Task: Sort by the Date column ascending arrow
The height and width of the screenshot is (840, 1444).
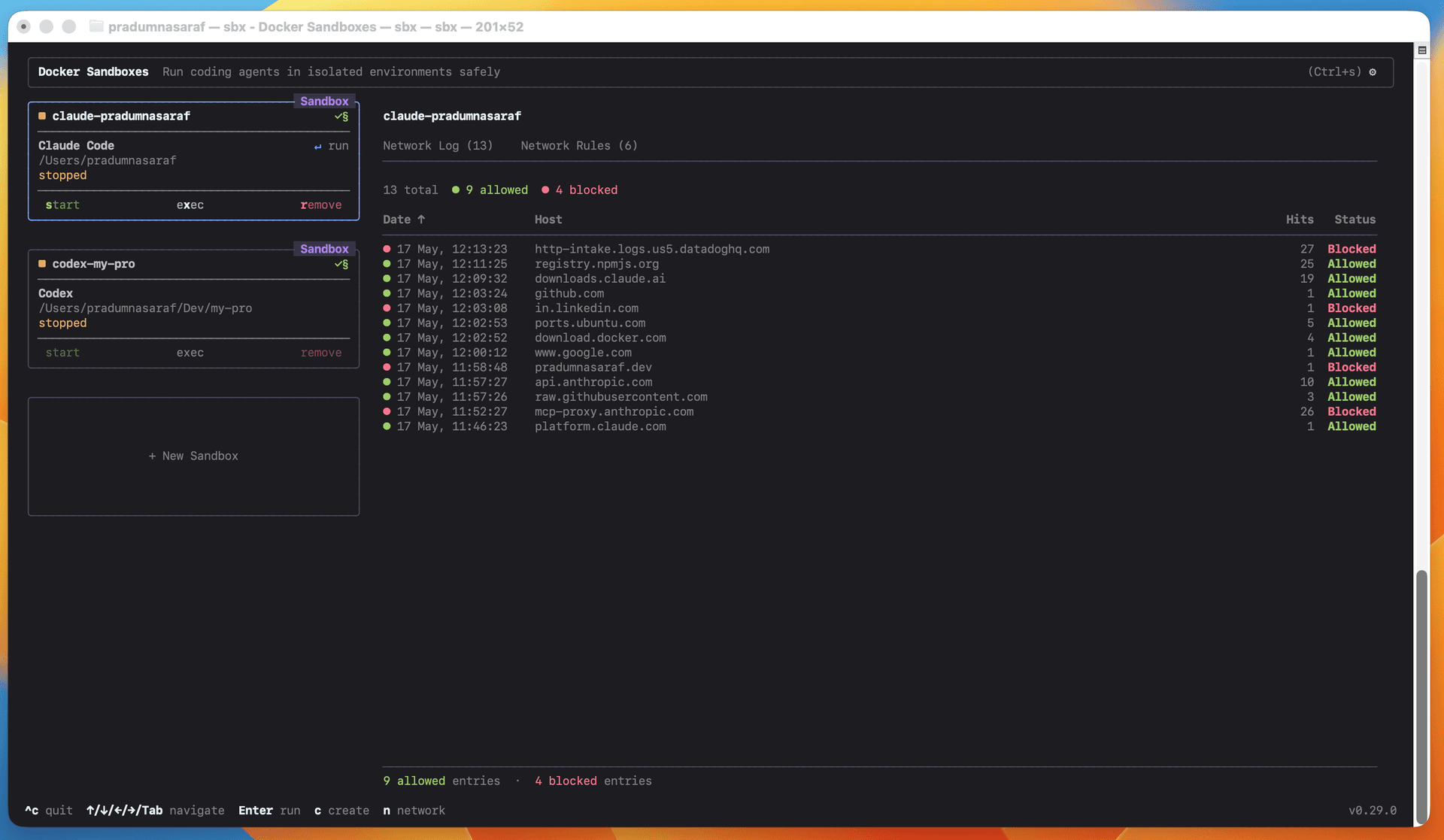Action: [x=421, y=220]
